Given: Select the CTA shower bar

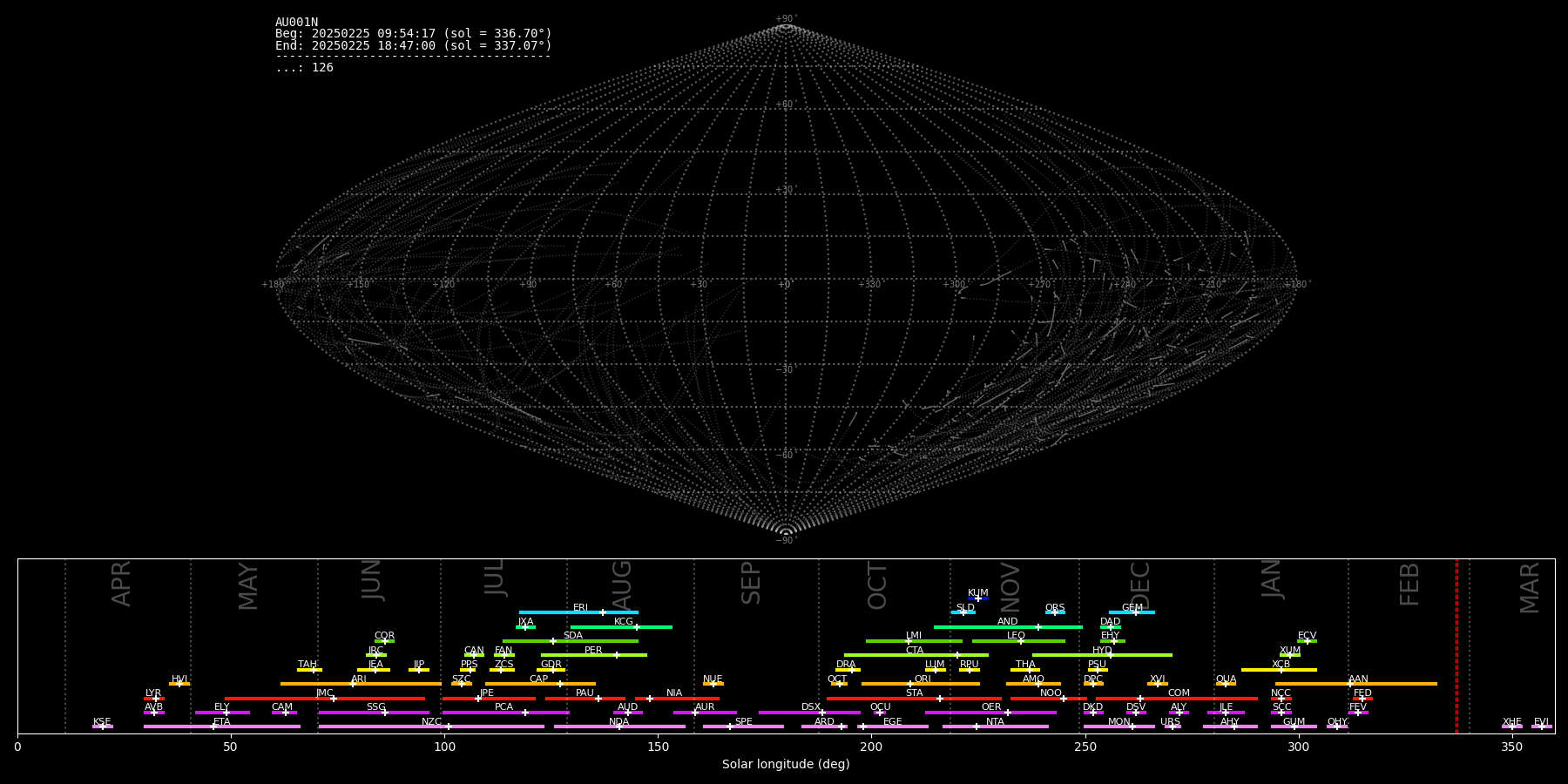Looking at the screenshot, I should [x=916, y=655].
